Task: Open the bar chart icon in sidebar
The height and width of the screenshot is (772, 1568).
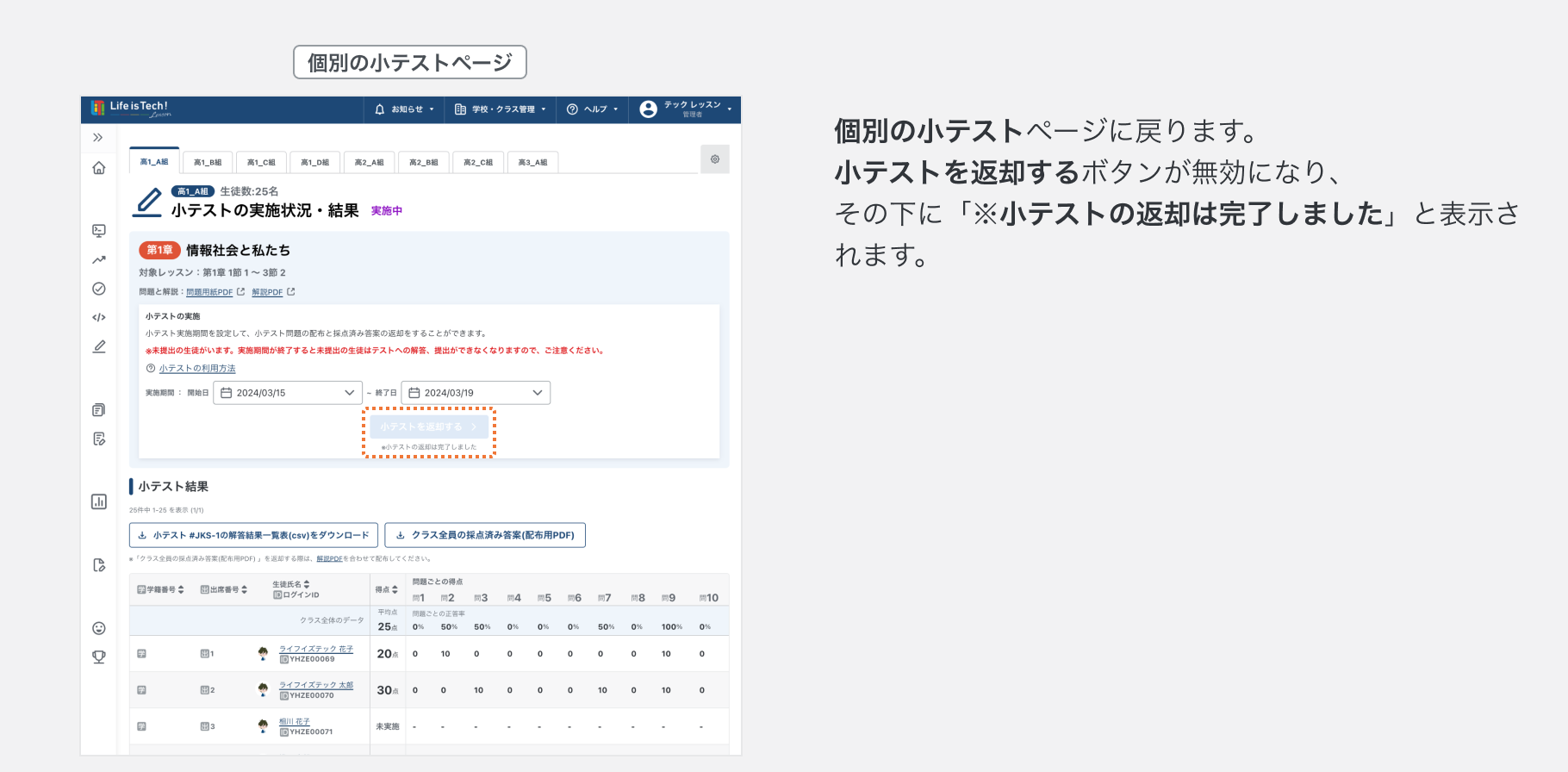Action: pyautogui.click(x=99, y=501)
